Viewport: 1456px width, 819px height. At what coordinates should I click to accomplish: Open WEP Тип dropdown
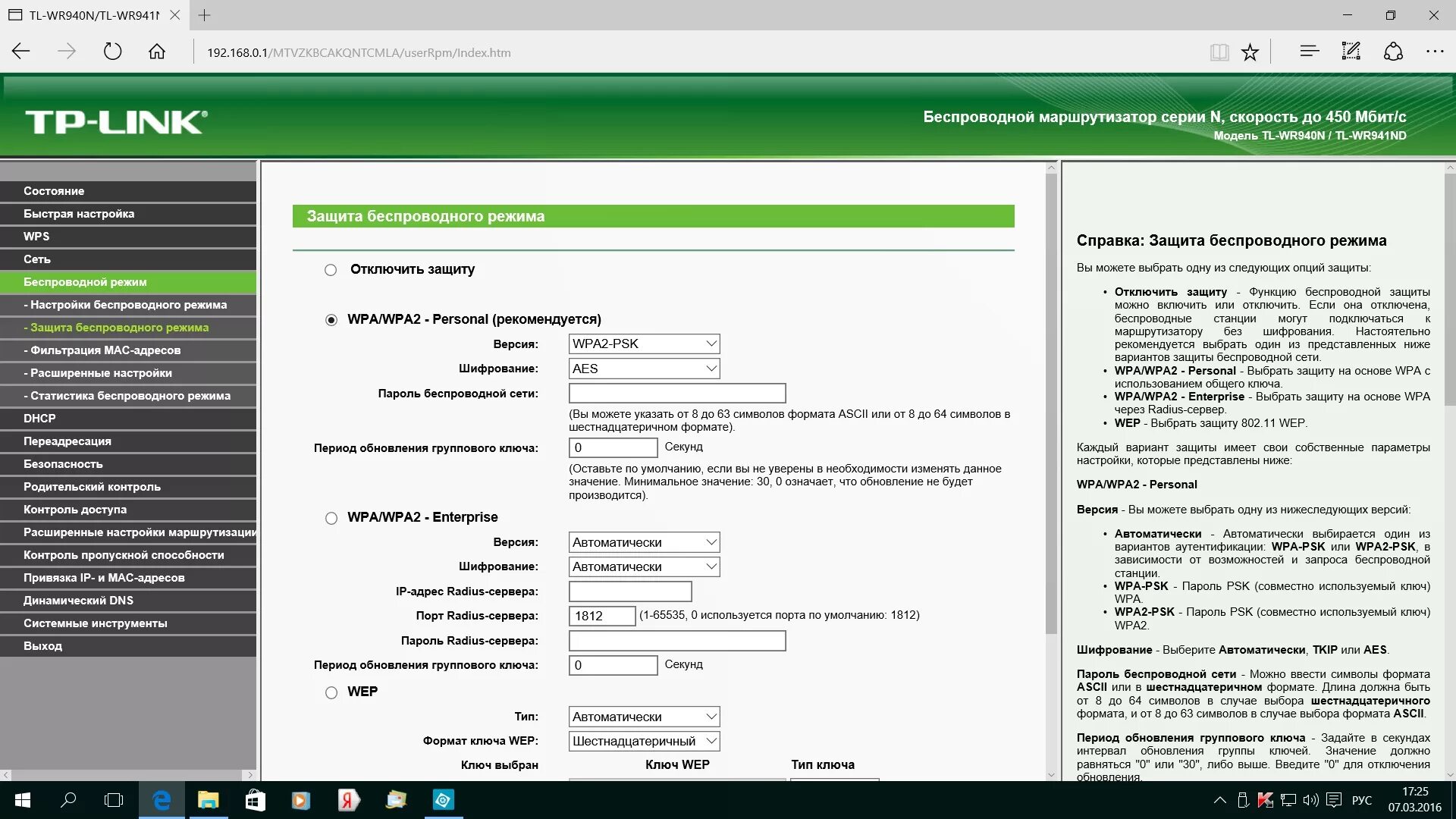pos(644,717)
